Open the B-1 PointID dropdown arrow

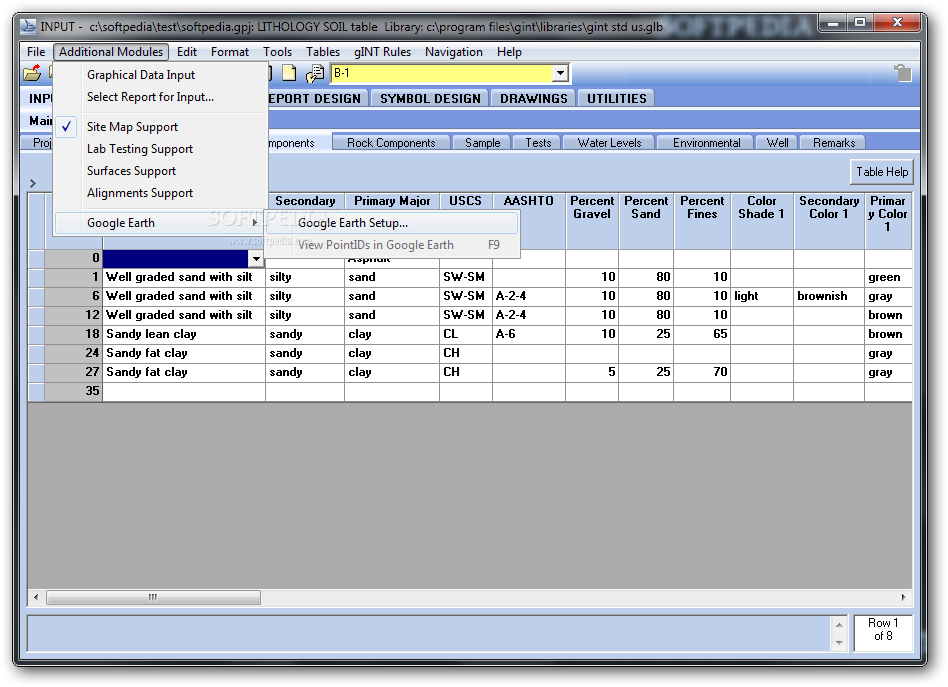click(560, 73)
